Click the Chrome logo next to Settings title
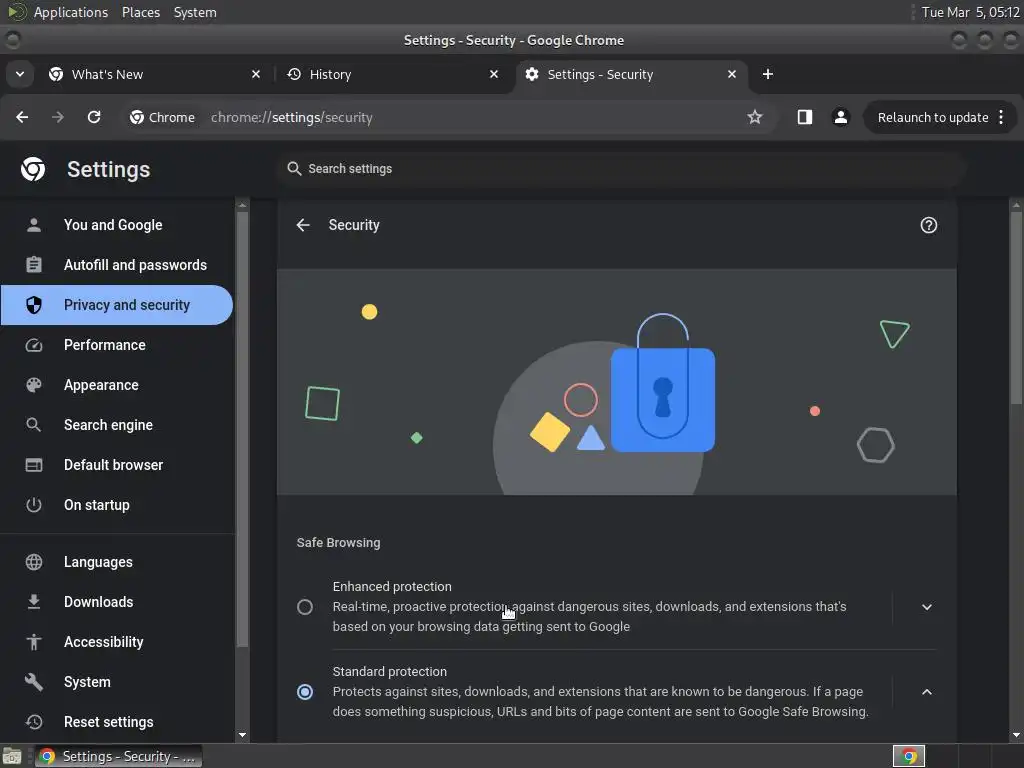This screenshot has width=1024, height=768. (x=33, y=169)
